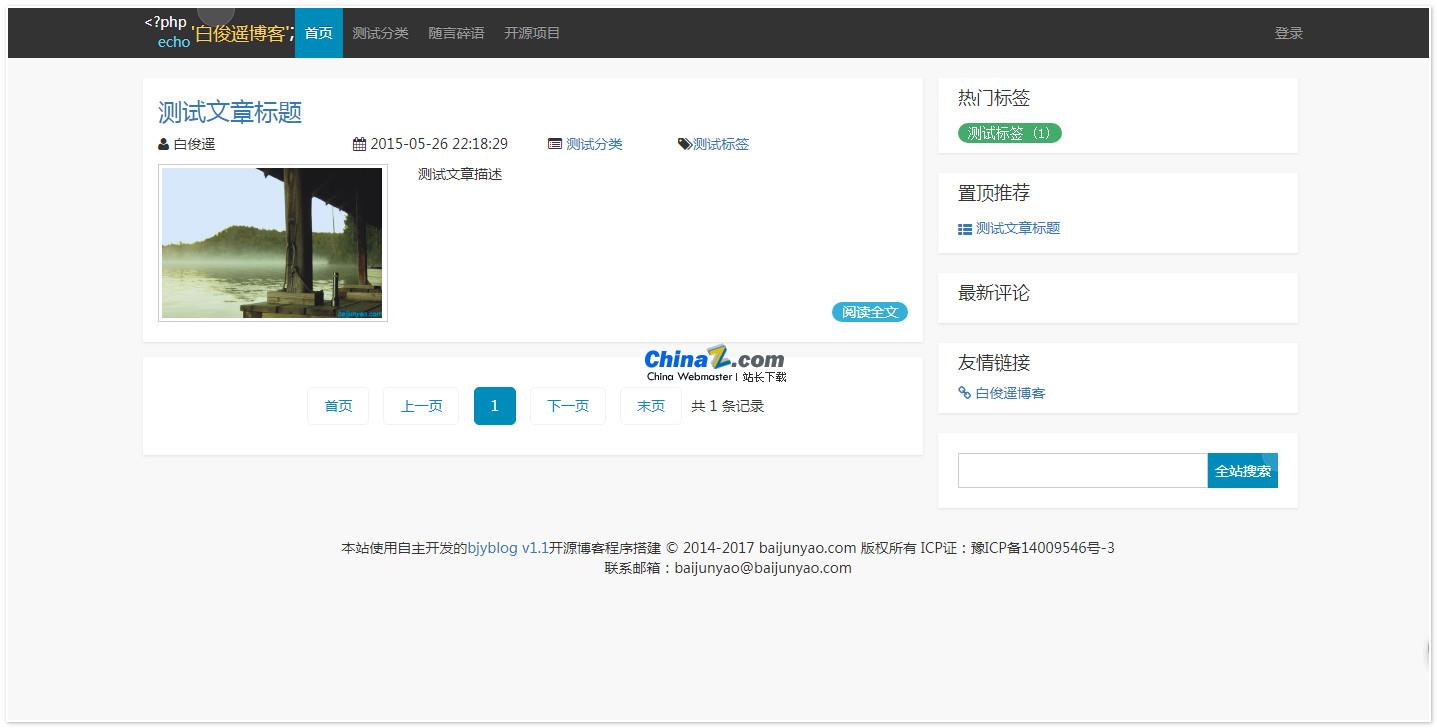Open the 首页 navigation item
1437x728 pixels.
(x=318, y=32)
